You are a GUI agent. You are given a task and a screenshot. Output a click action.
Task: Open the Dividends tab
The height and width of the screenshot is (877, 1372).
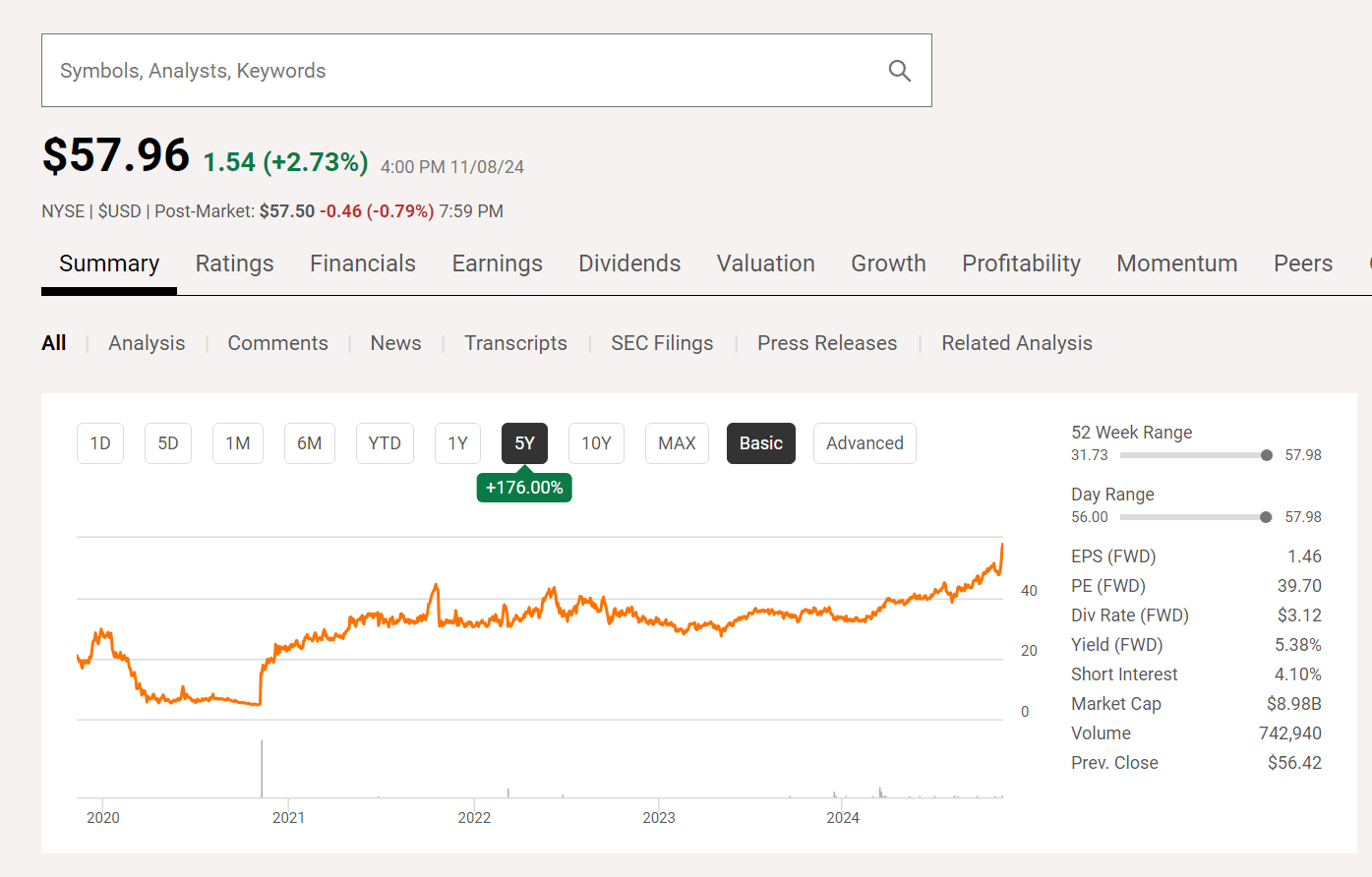coord(629,263)
